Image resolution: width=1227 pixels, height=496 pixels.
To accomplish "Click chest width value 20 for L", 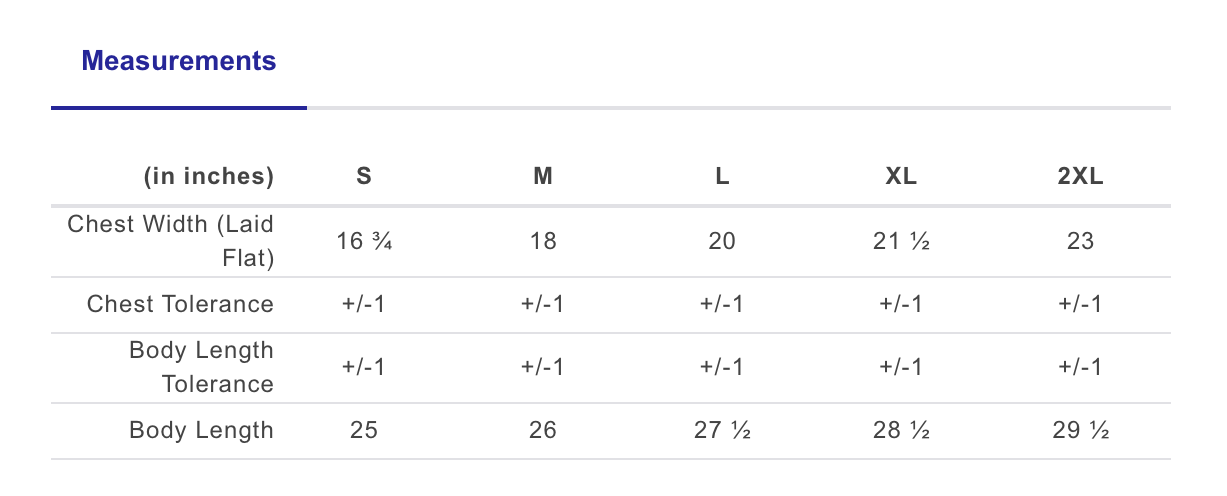I will click(722, 241).
